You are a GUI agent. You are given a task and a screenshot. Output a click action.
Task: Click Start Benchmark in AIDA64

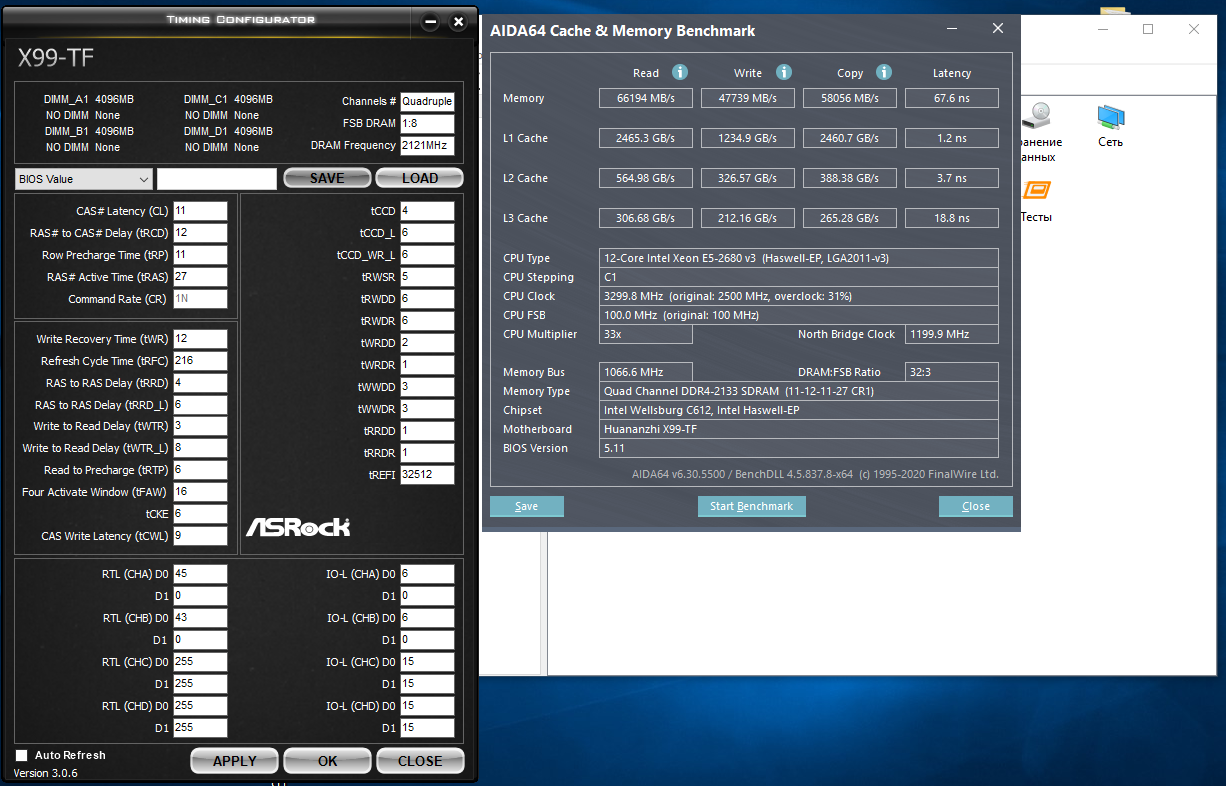tap(751, 506)
